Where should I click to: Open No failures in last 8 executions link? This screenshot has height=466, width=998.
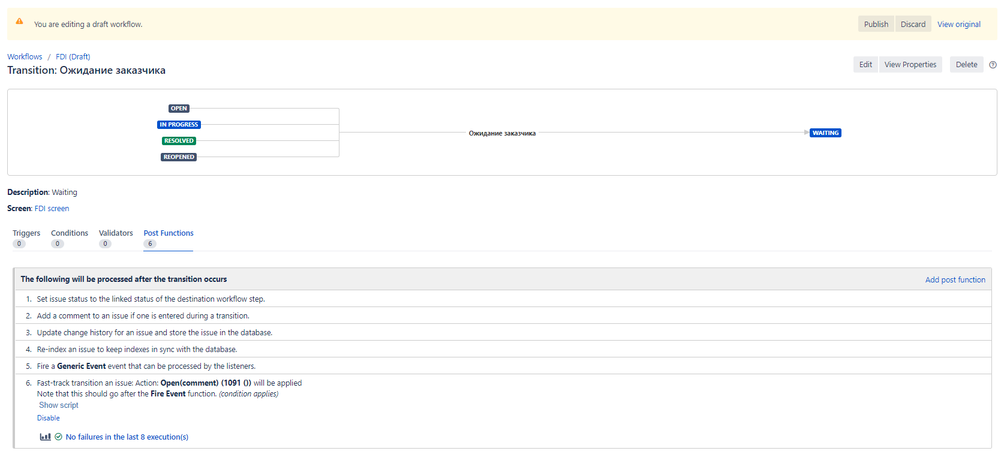coord(127,437)
